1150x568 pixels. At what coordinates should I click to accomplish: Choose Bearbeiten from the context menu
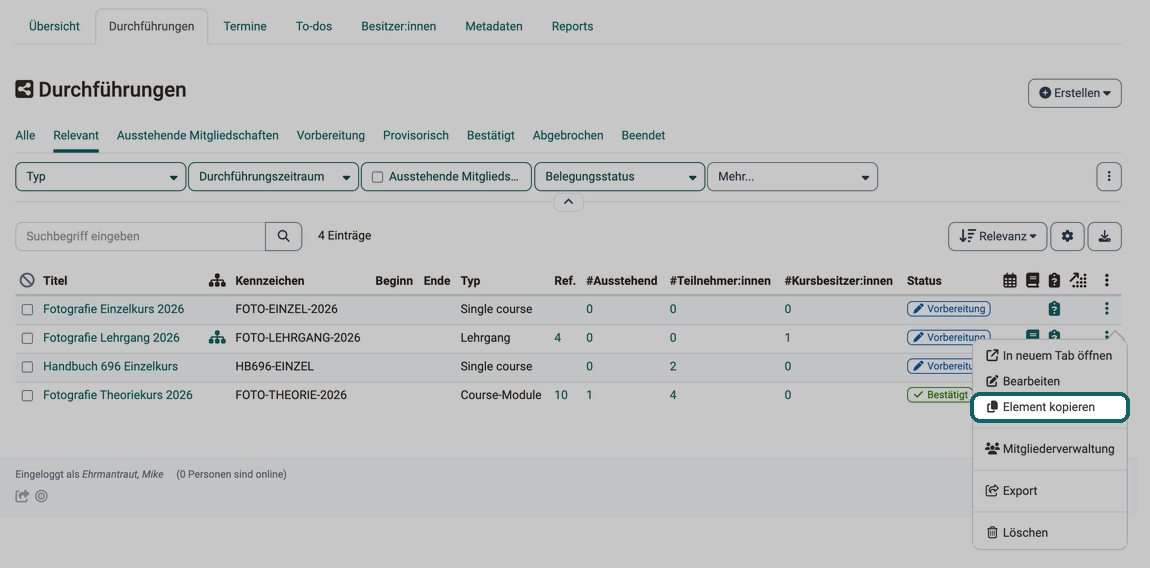(1050, 382)
